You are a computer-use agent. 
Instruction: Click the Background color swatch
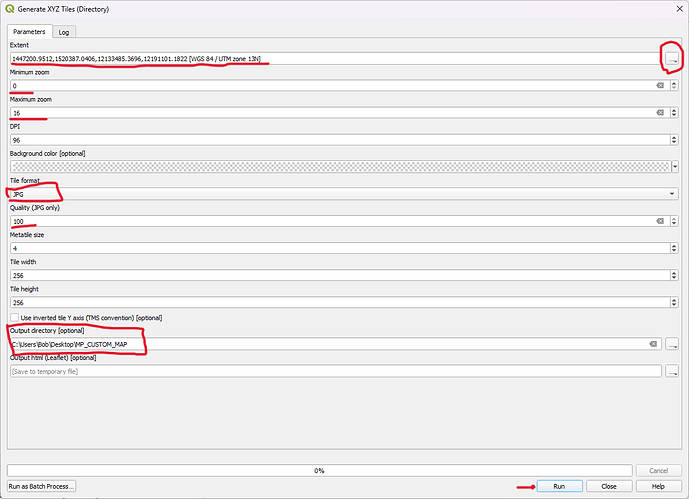tap(341, 167)
